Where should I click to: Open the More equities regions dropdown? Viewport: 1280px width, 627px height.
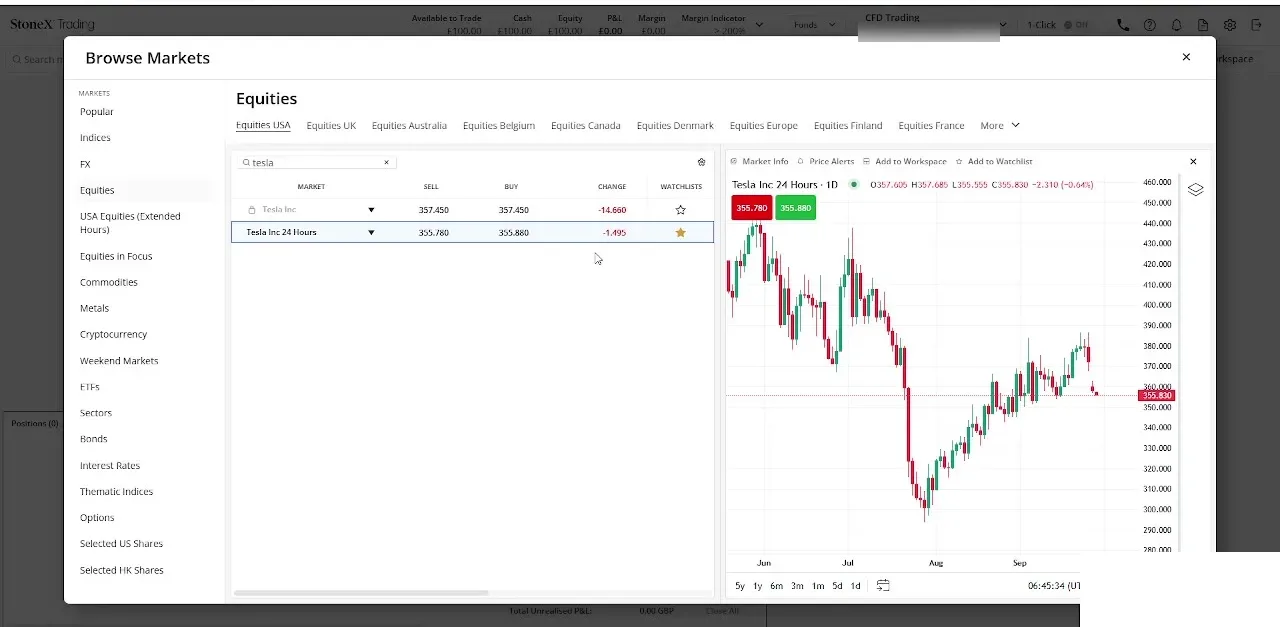(x=1000, y=125)
